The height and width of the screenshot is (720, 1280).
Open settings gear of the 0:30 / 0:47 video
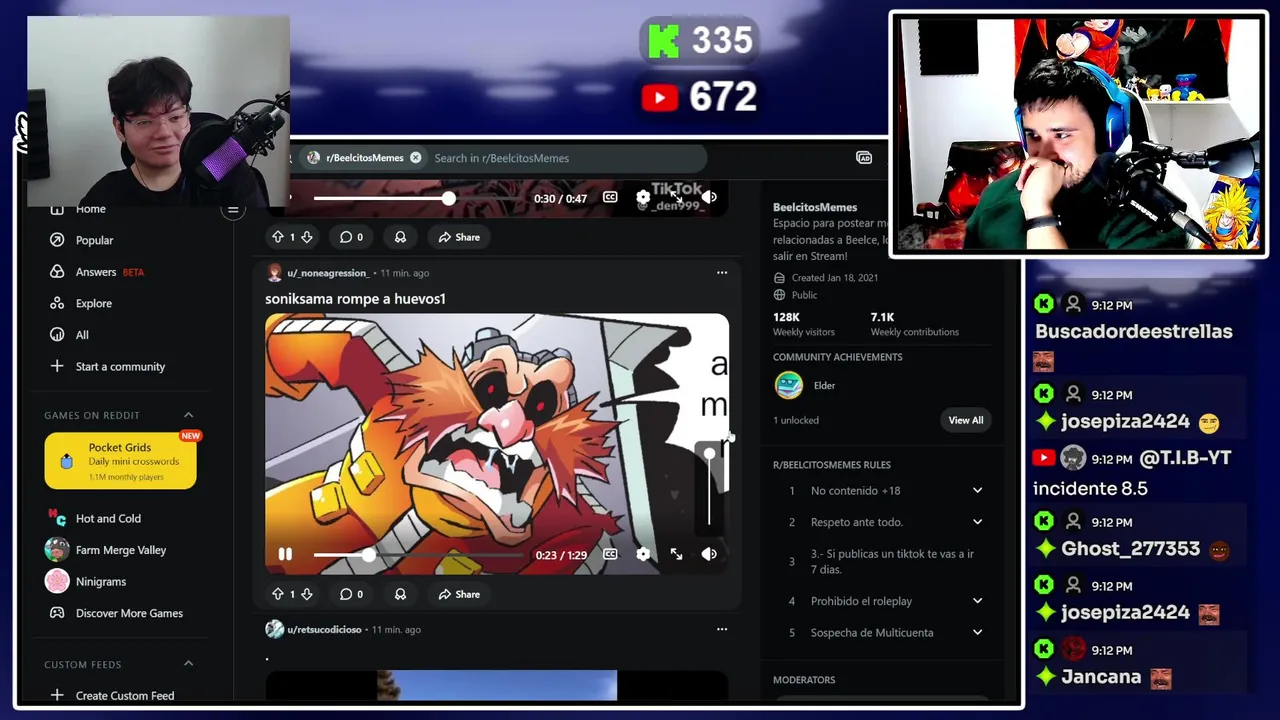click(643, 198)
